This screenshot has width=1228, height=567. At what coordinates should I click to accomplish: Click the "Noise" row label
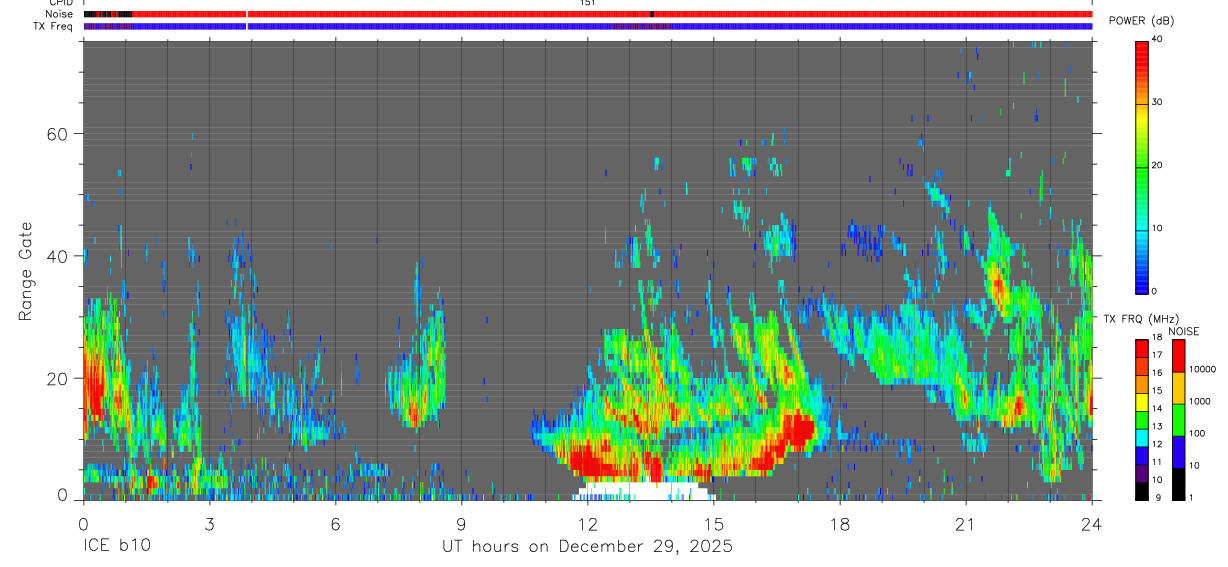[59, 15]
